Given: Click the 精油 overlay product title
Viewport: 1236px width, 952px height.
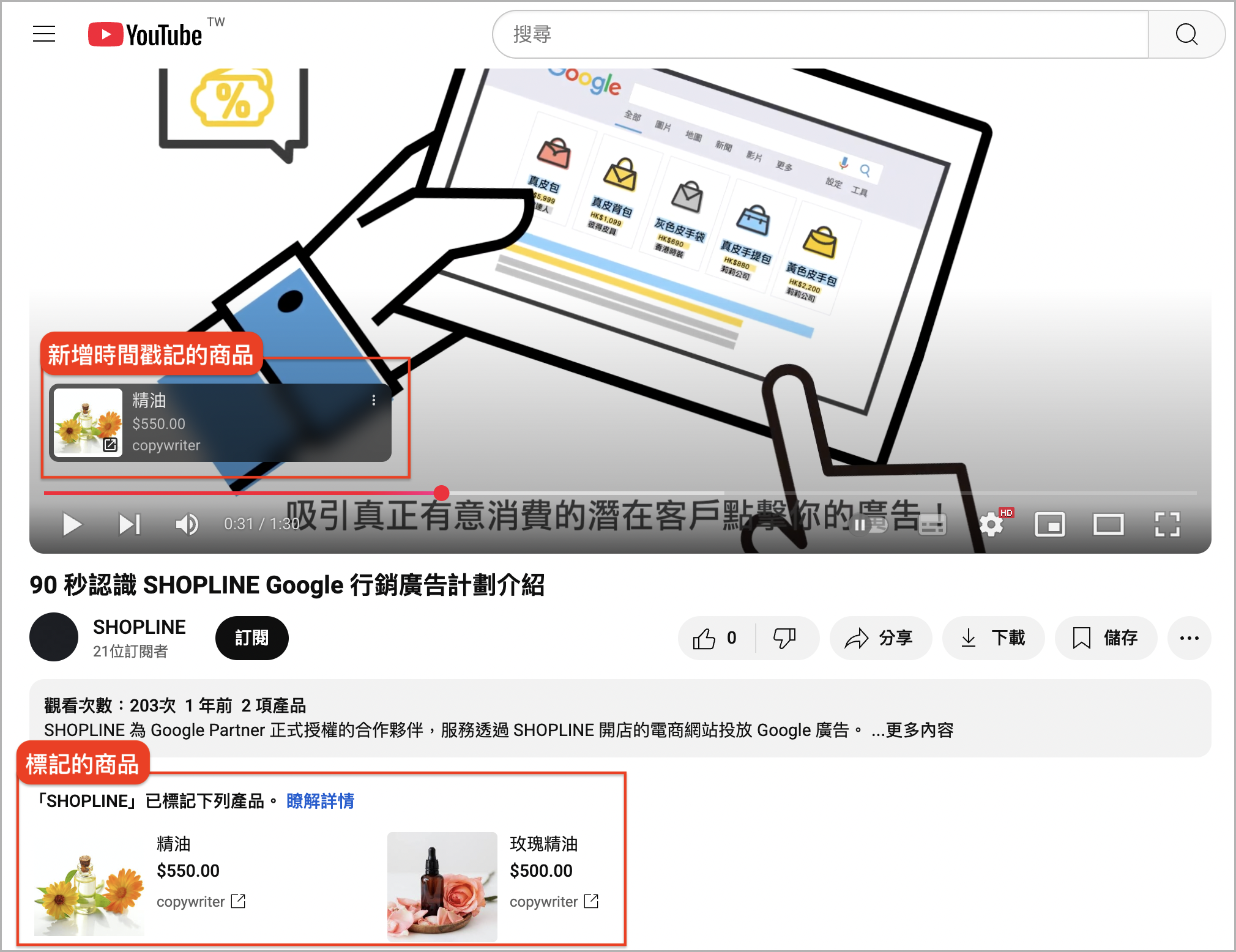Looking at the screenshot, I should (149, 400).
